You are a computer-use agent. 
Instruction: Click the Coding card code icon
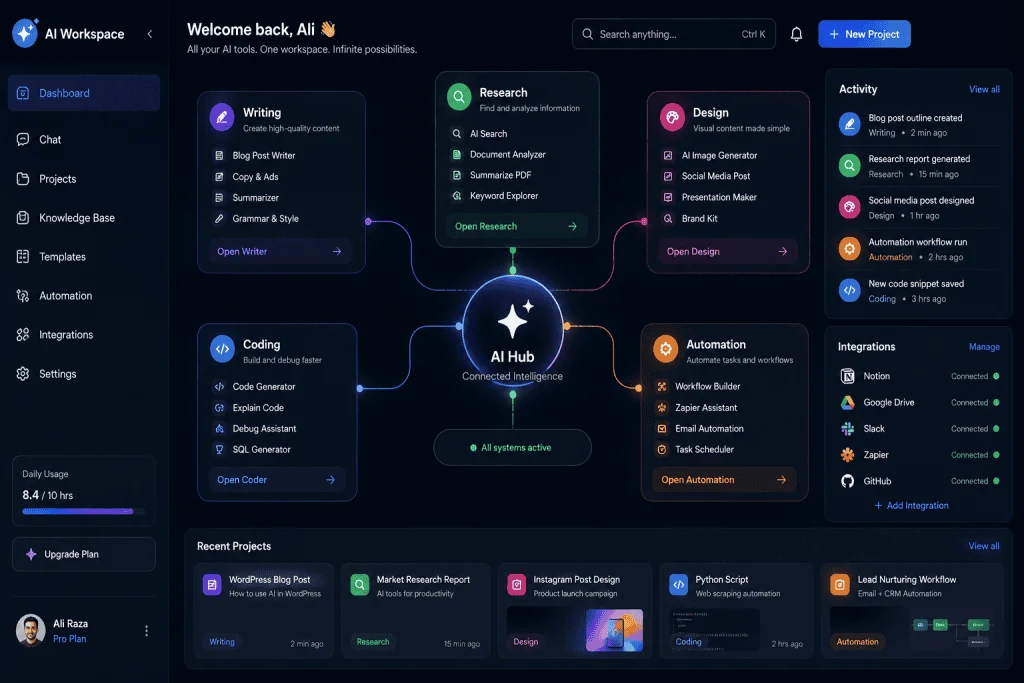point(223,349)
